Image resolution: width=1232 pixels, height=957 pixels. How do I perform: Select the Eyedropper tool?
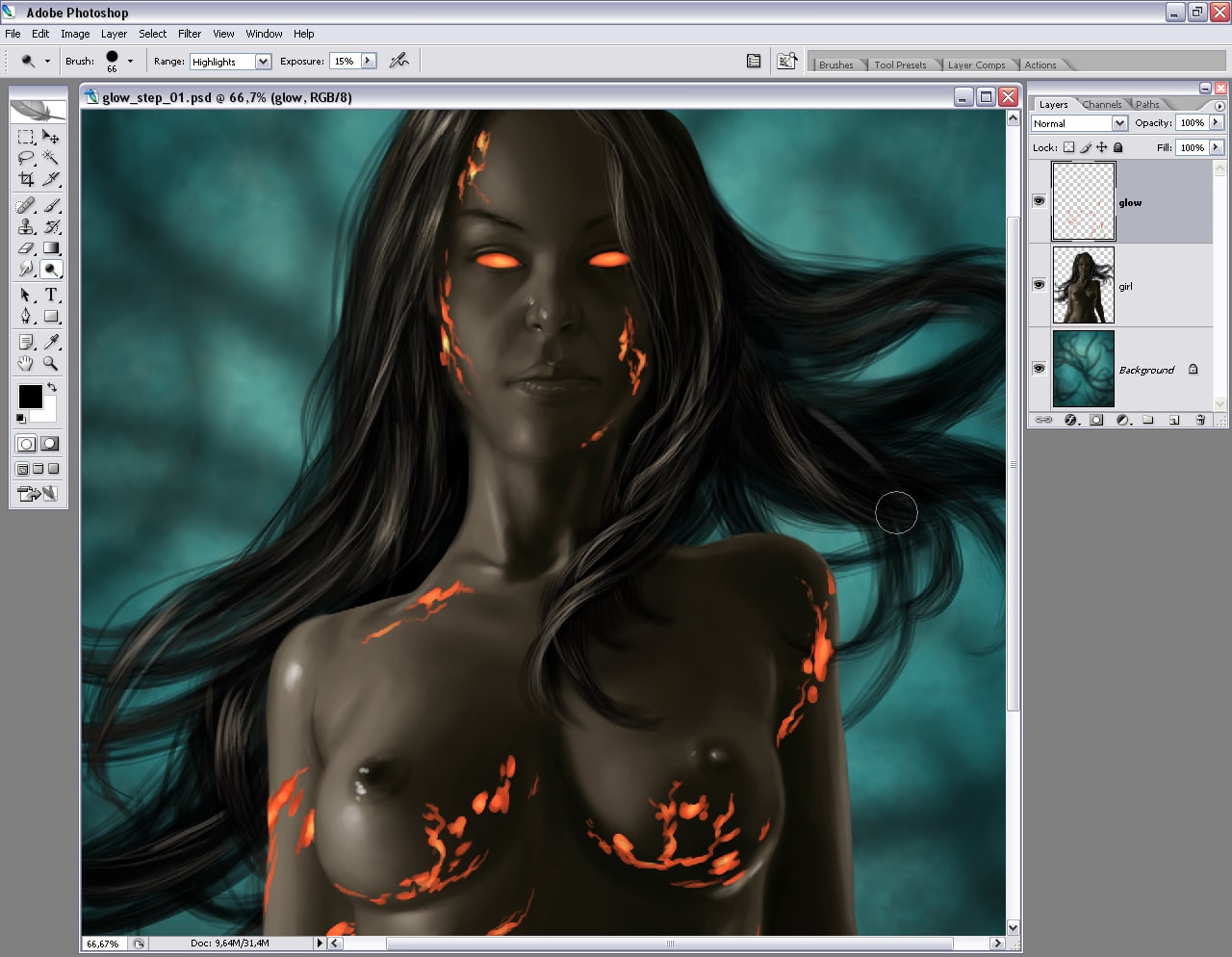[x=51, y=342]
